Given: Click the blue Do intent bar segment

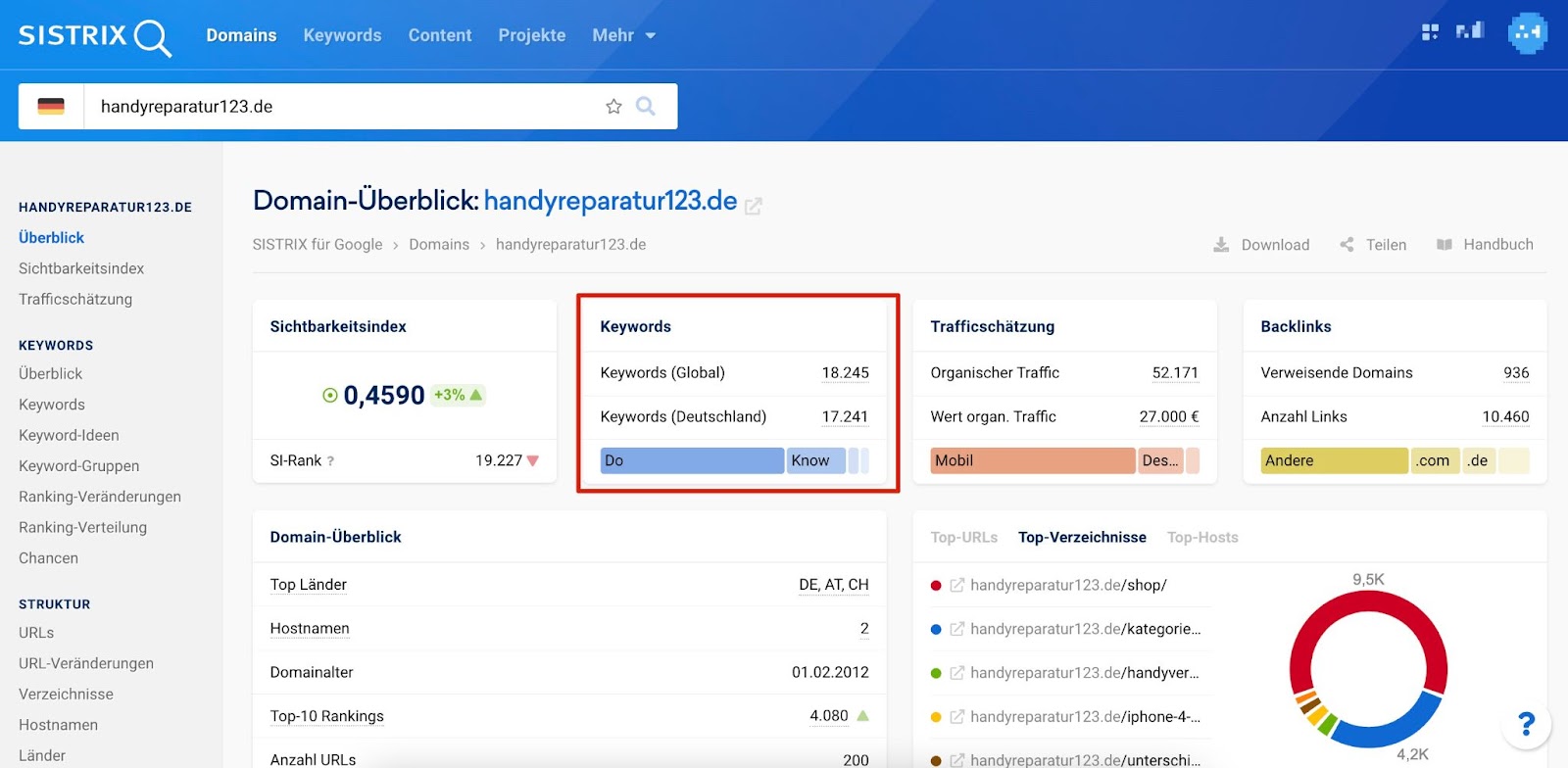Looking at the screenshot, I should [692, 460].
